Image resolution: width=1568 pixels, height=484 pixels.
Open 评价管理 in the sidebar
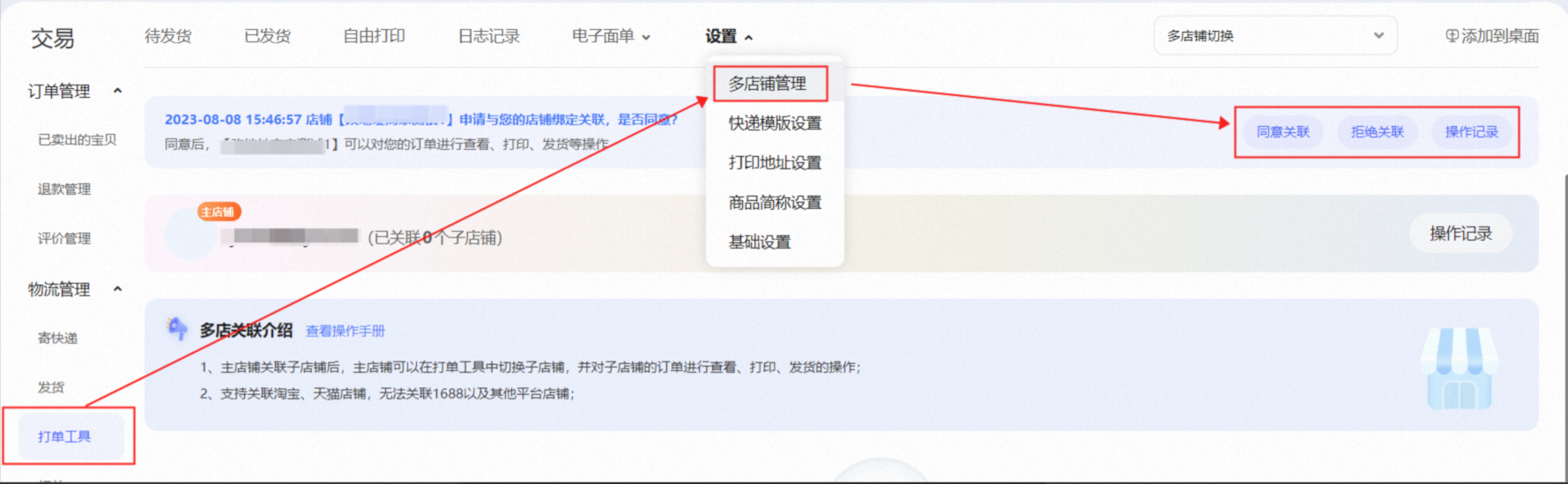(64, 238)
